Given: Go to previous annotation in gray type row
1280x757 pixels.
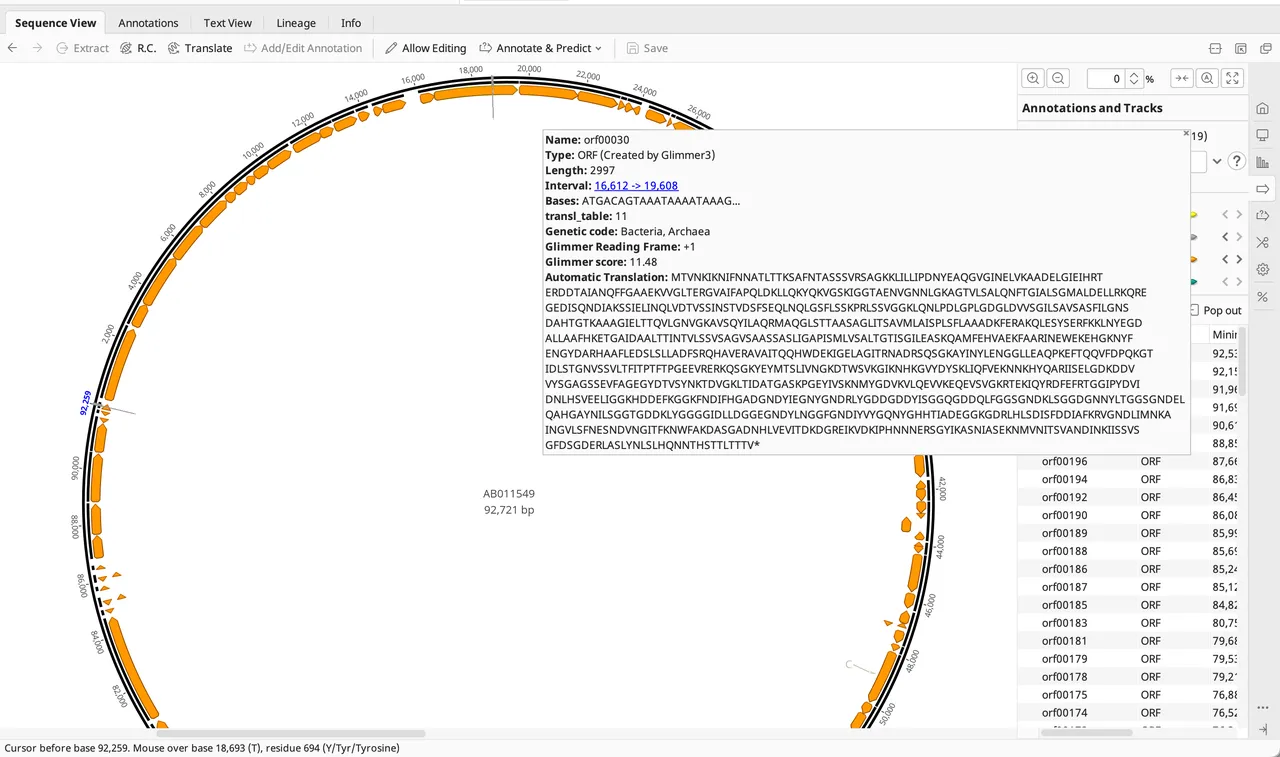Looking at the screenshot, I should point(1225,237).
